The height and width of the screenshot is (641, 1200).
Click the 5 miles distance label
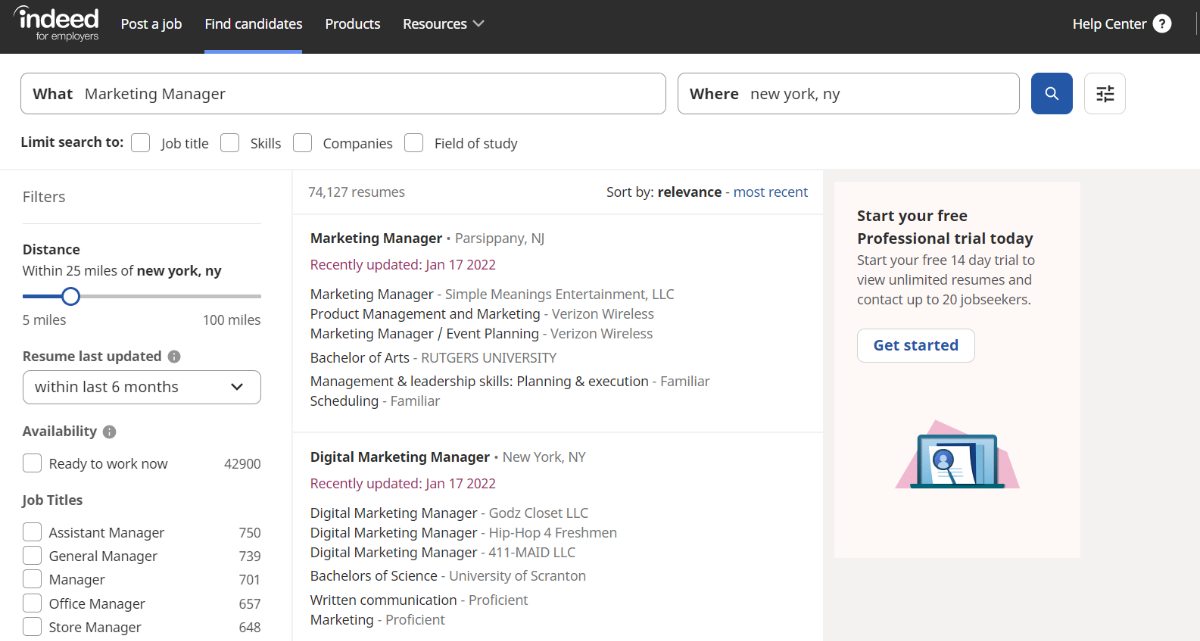(x=44, y=320)
